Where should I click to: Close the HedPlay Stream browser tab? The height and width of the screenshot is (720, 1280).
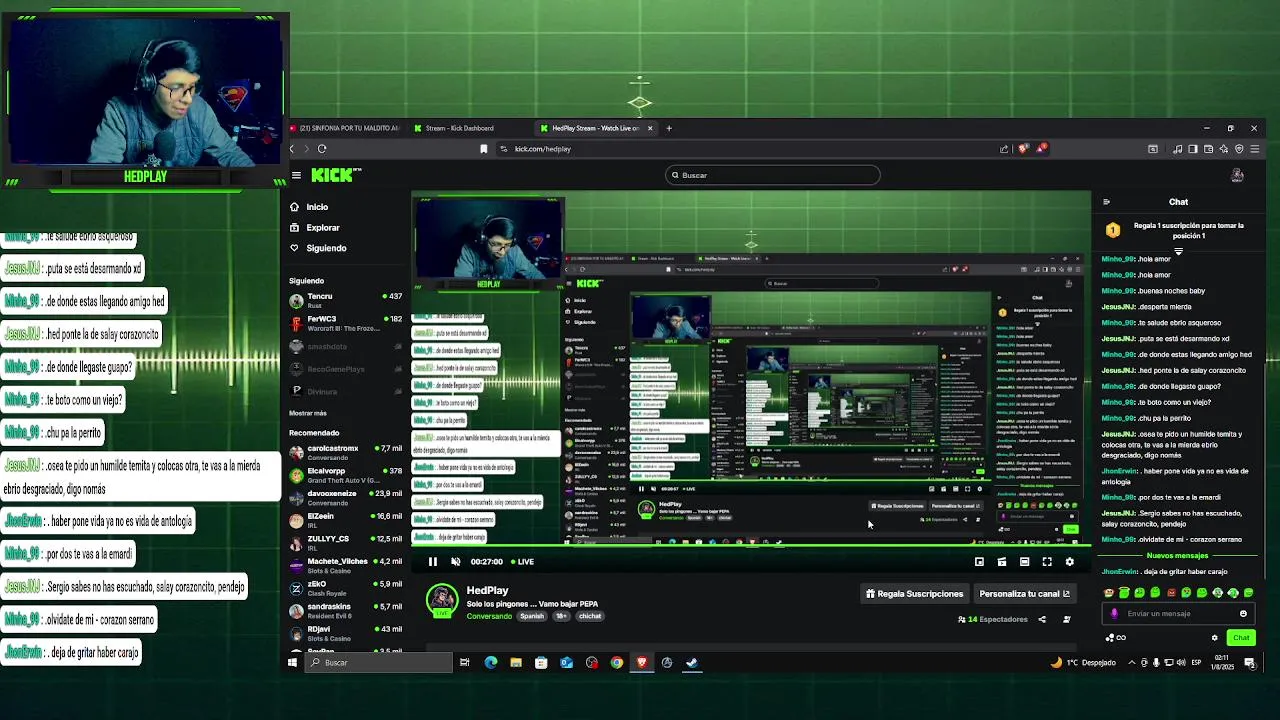(x=650, y=128)
